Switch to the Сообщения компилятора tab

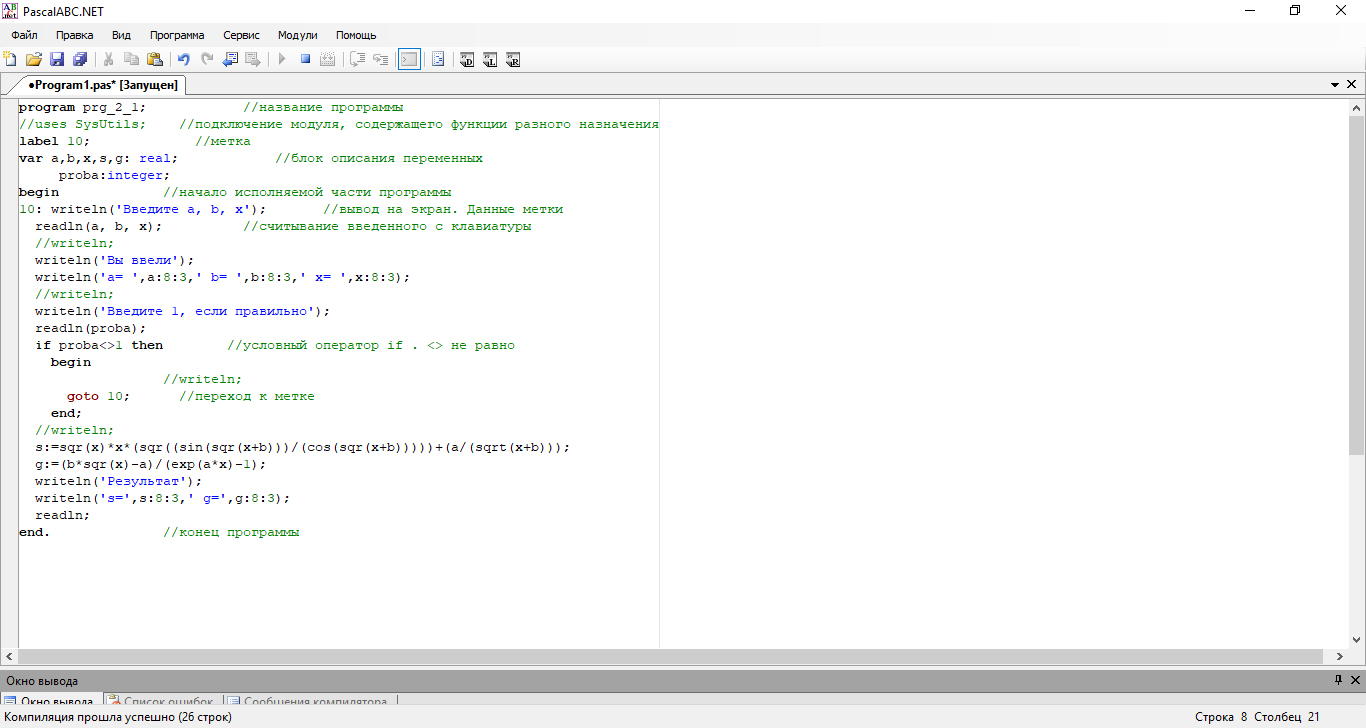click(x=308, y=702)
